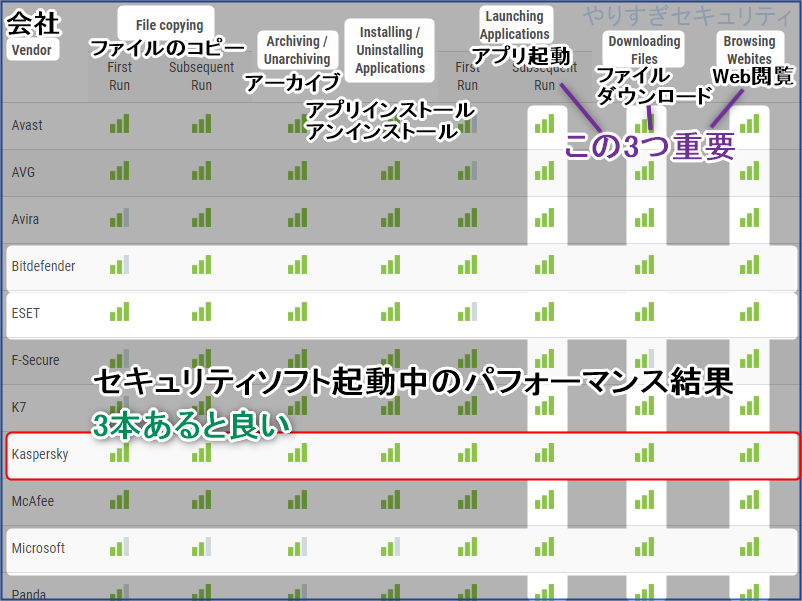Screen dimensions: 802x601
Task: Click the Launching Applications column header
Action: [x=514, y=25]
